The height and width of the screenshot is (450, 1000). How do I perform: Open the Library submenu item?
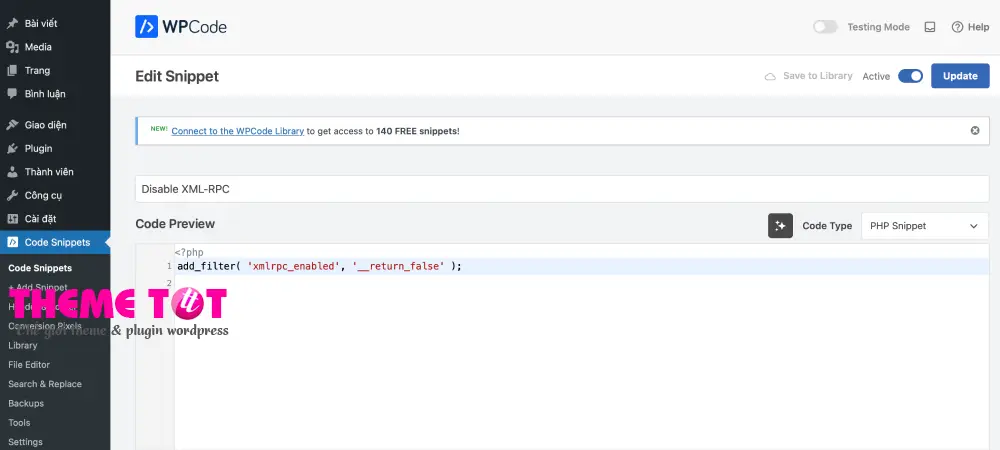pos(23,345)
